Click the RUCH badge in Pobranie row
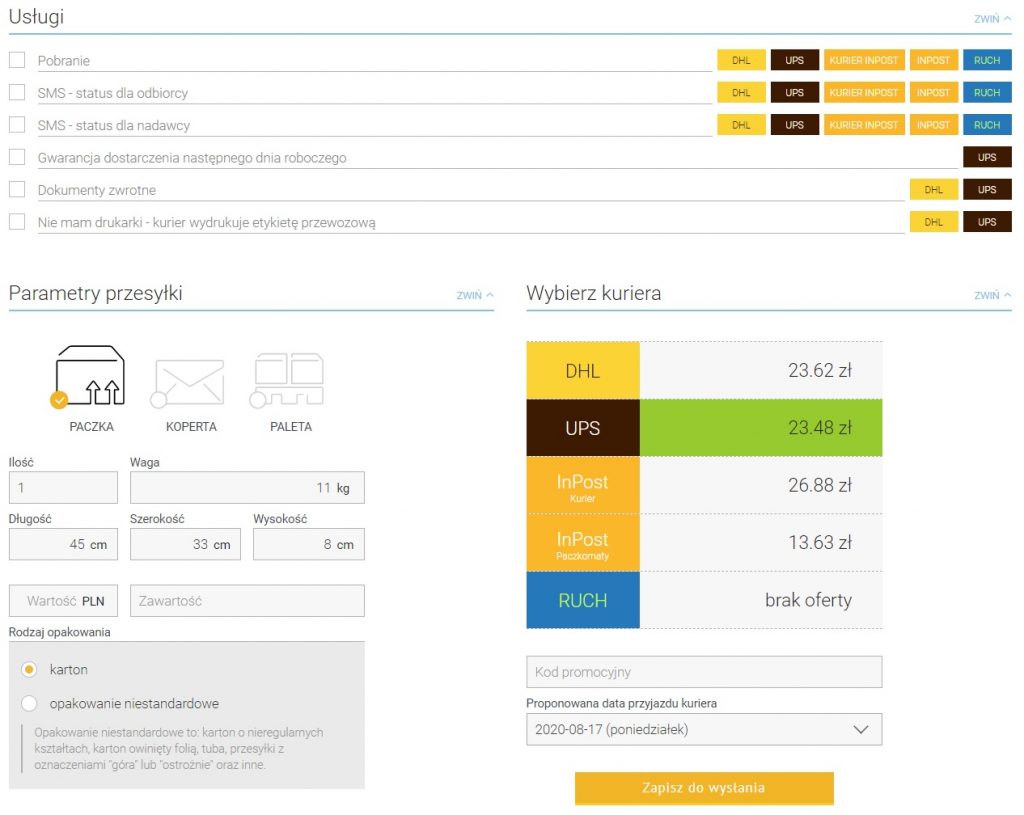 tap(987, 60)
